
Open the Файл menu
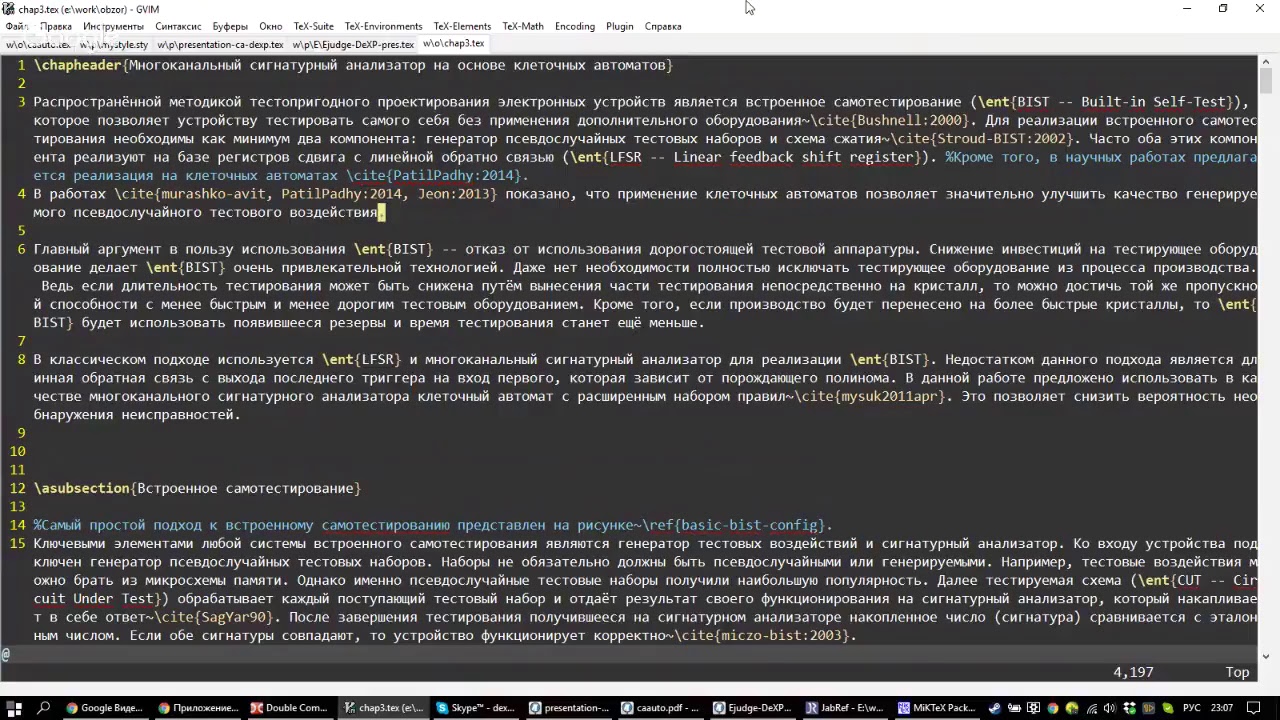click(16, 26)
